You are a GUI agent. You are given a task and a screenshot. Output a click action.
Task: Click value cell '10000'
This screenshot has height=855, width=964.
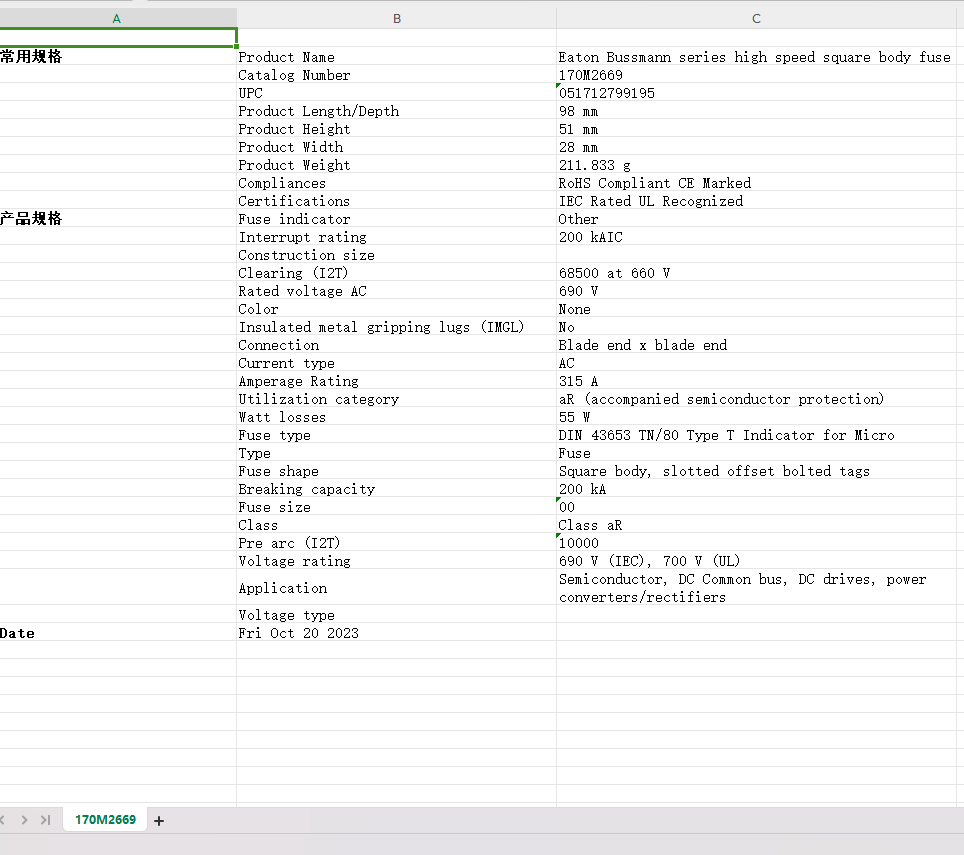pyautogui.click(x=756, y=543)
